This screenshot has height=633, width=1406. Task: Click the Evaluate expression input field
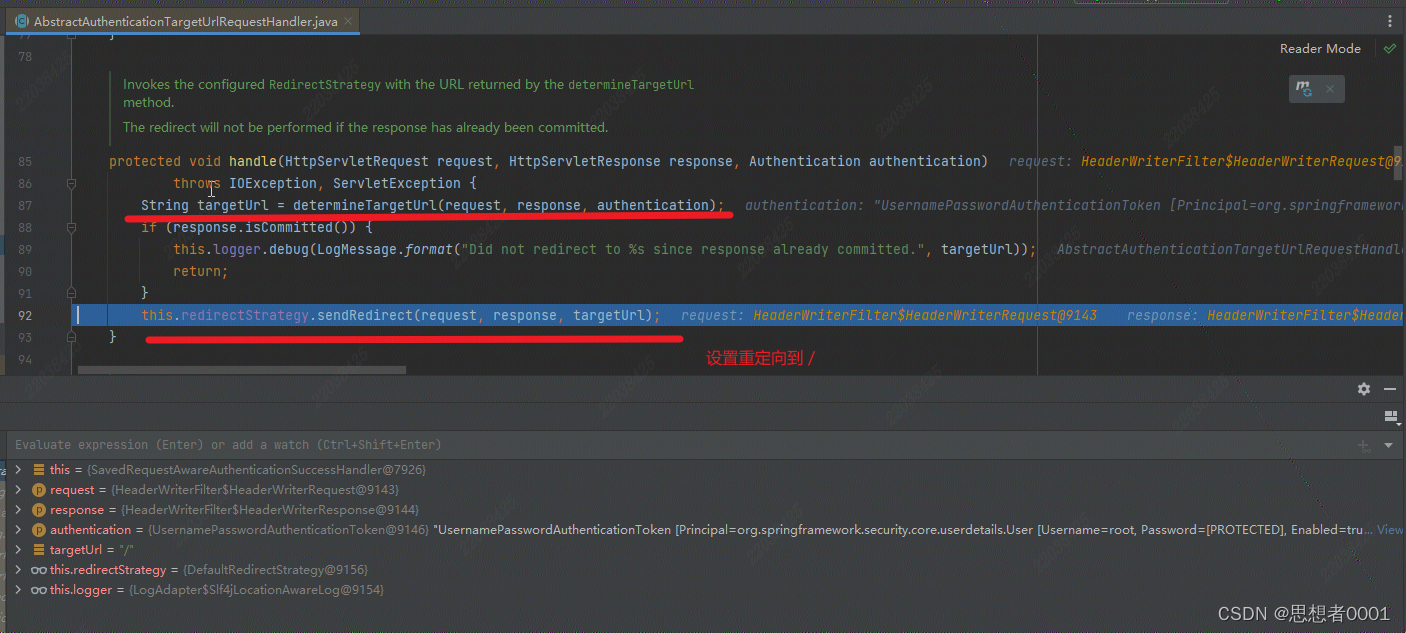click(x=600, y=445)
